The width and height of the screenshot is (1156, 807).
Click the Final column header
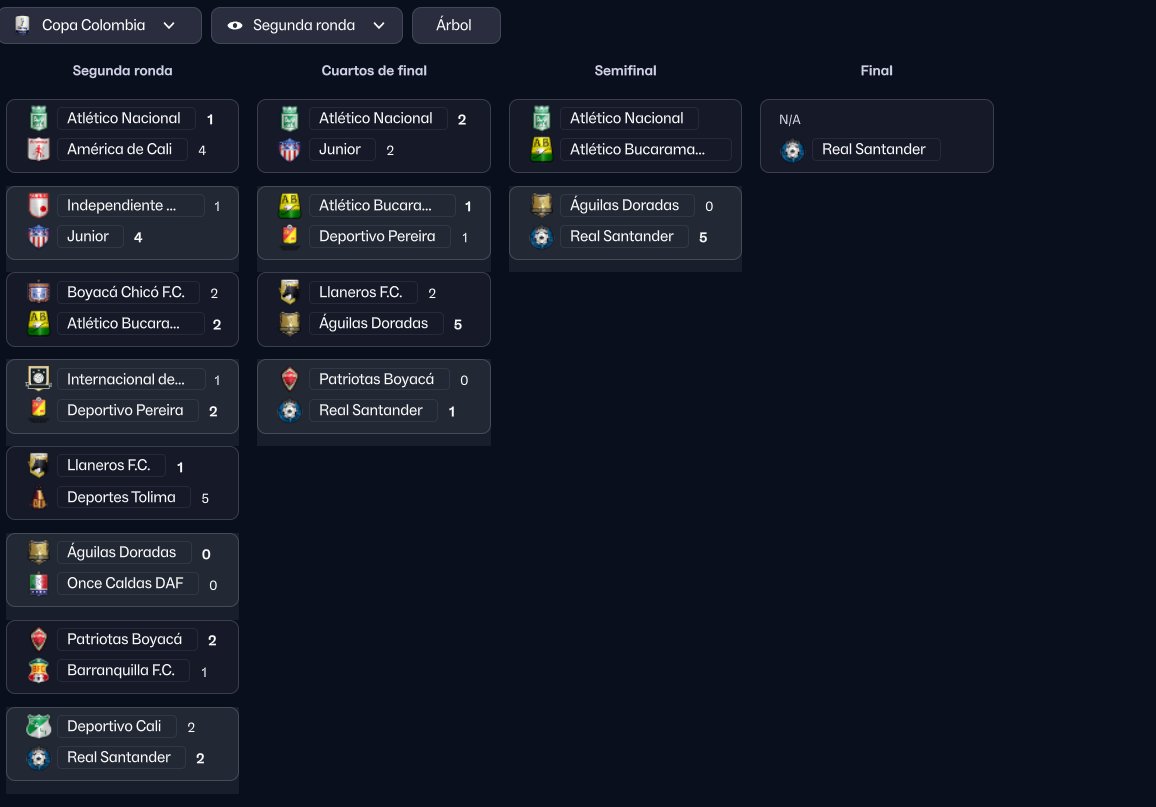pyautogui.click(x=877, y=71)
